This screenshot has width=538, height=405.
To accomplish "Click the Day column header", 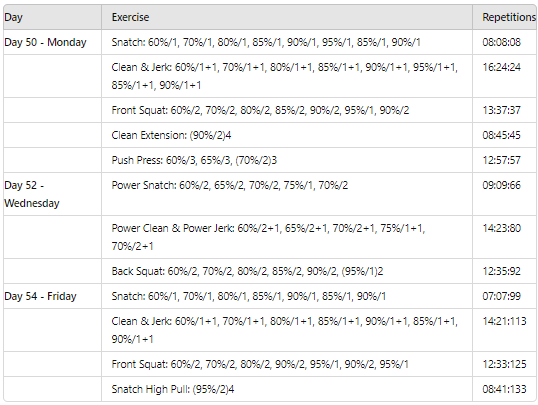I will point(52,17).
